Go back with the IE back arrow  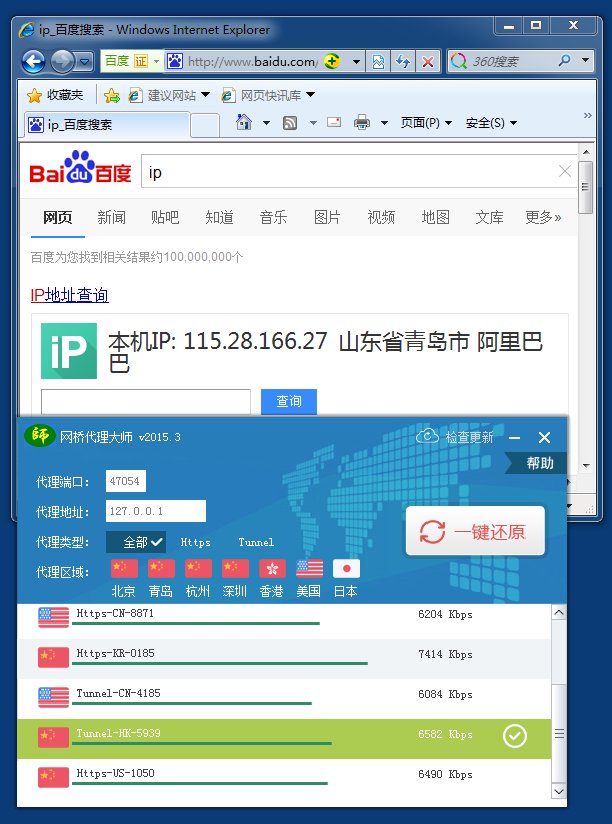(33, 61)
